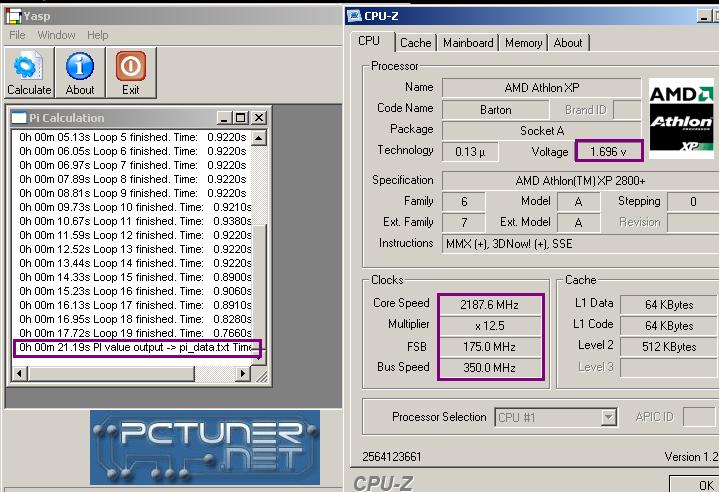This screenshot has width=719, height=492.
Task: Click the L1 Data 64 KBytes field
Action: pos(669,305)
